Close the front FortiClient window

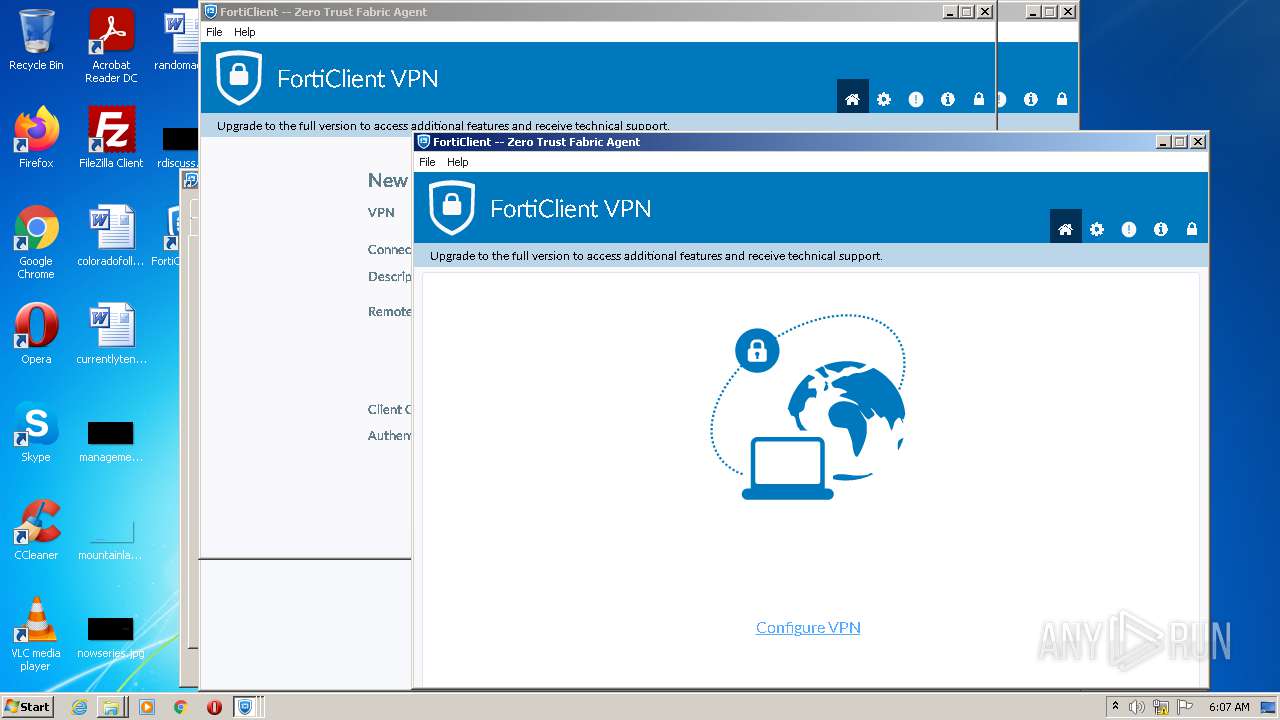click(x=1198, y=142)
